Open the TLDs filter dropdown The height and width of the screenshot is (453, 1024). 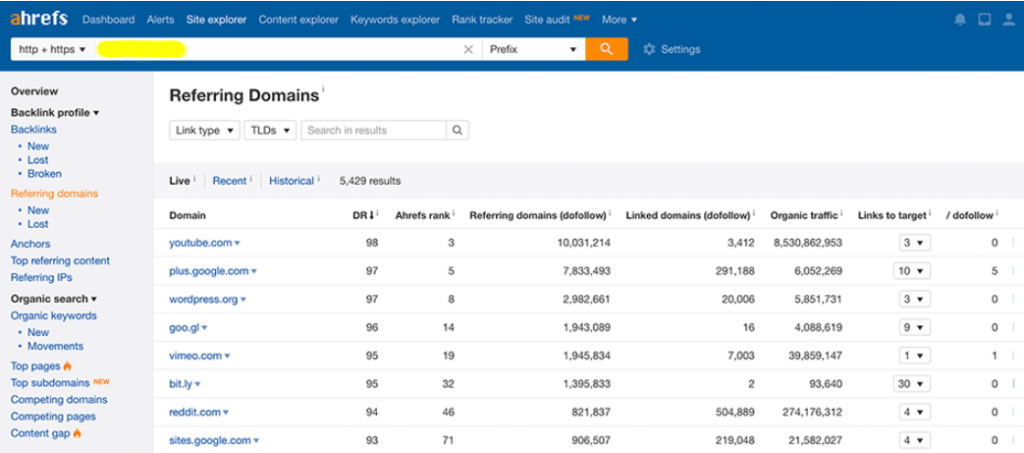(270, 130)
